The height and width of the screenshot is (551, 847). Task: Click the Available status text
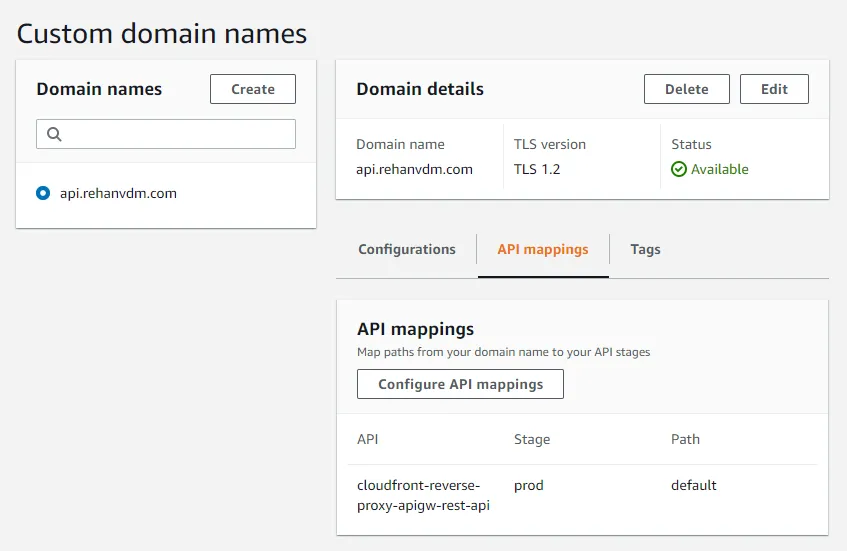(x=720, y=170)
